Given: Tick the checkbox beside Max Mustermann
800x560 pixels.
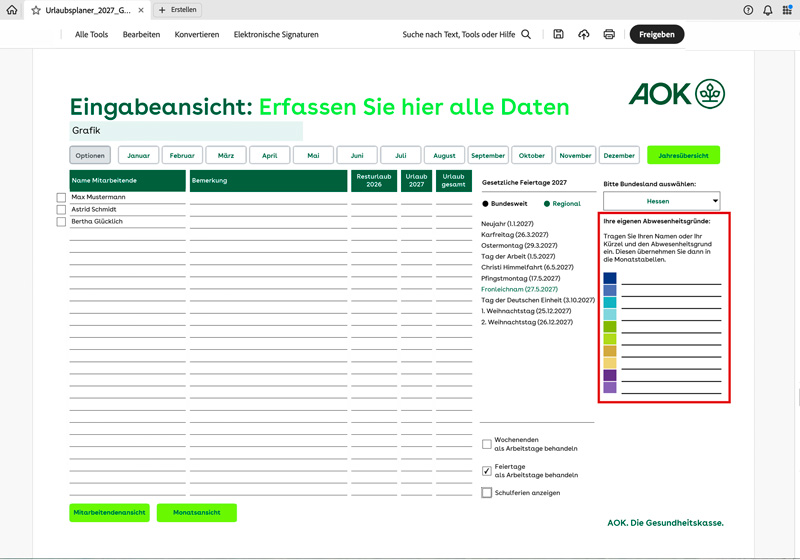Looking at the screenshot, I should point(62,198).
